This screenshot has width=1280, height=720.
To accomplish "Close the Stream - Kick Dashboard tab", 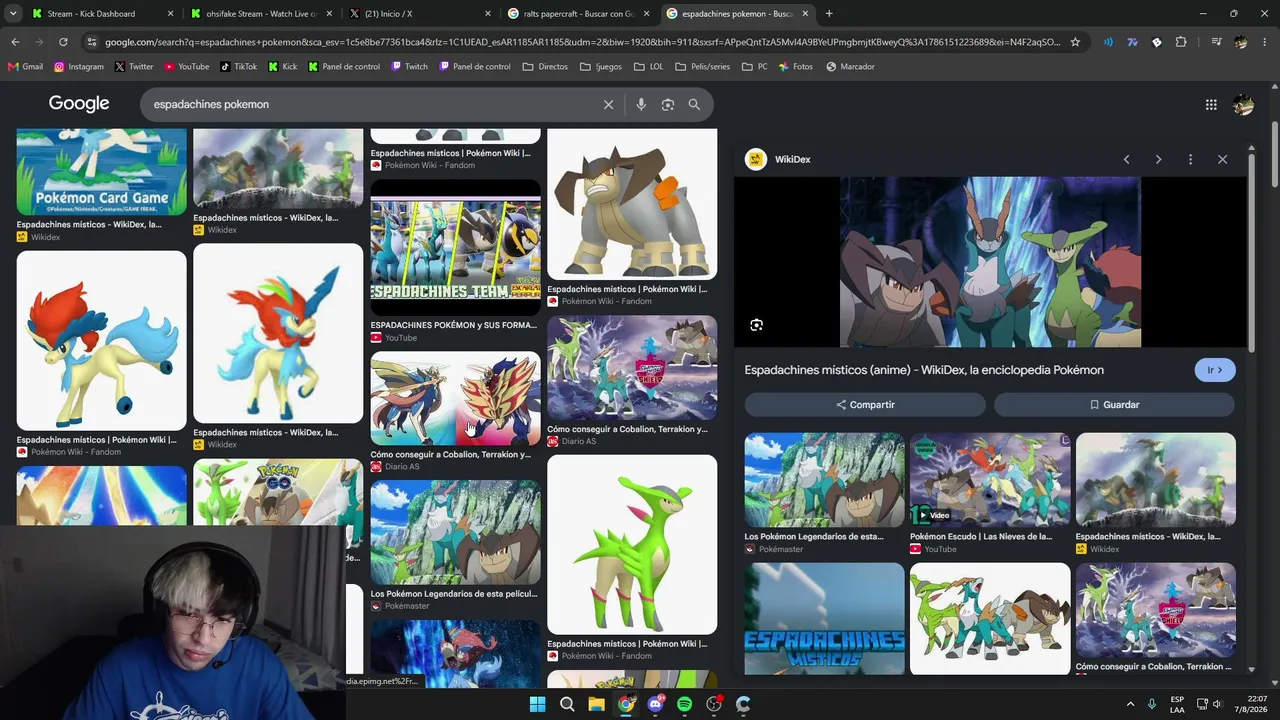I will [170, 14].
